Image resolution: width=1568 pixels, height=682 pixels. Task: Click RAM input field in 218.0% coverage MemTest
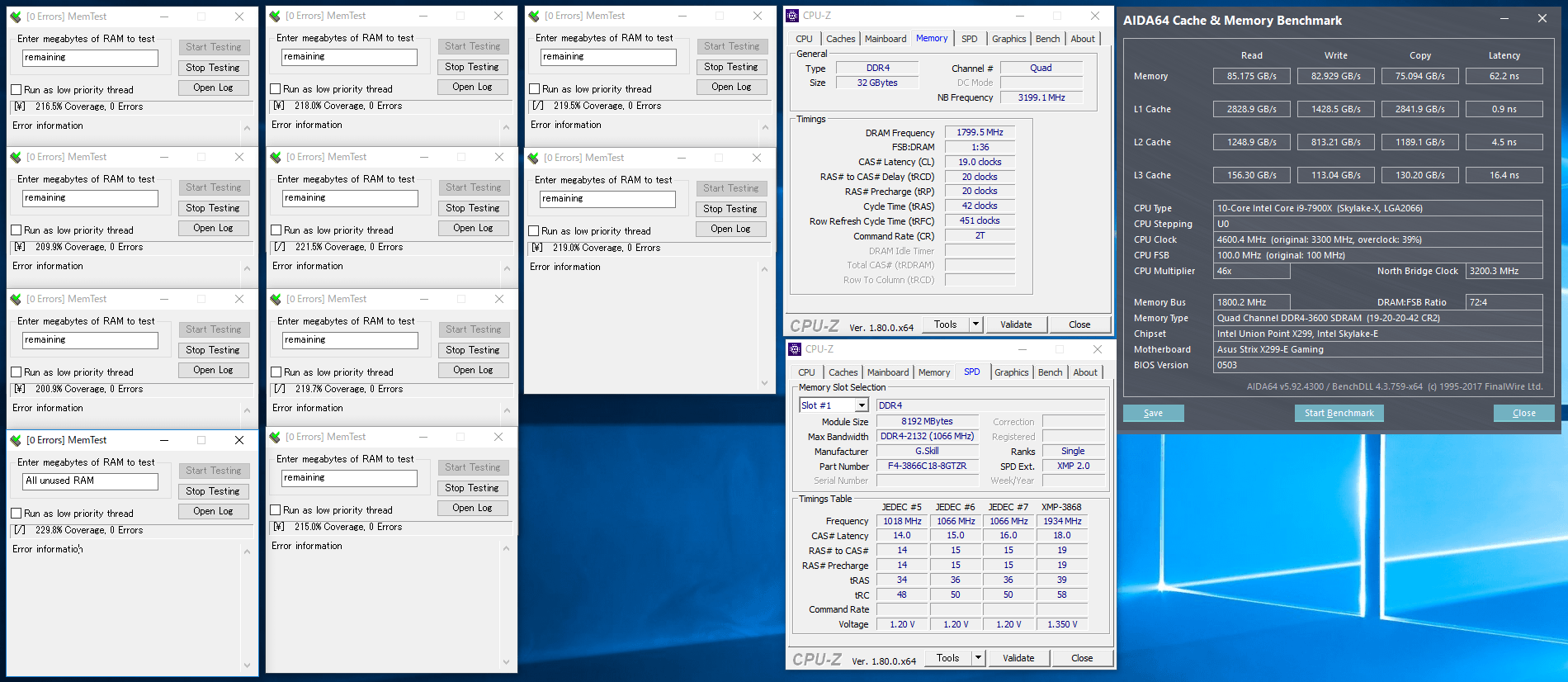349,57
